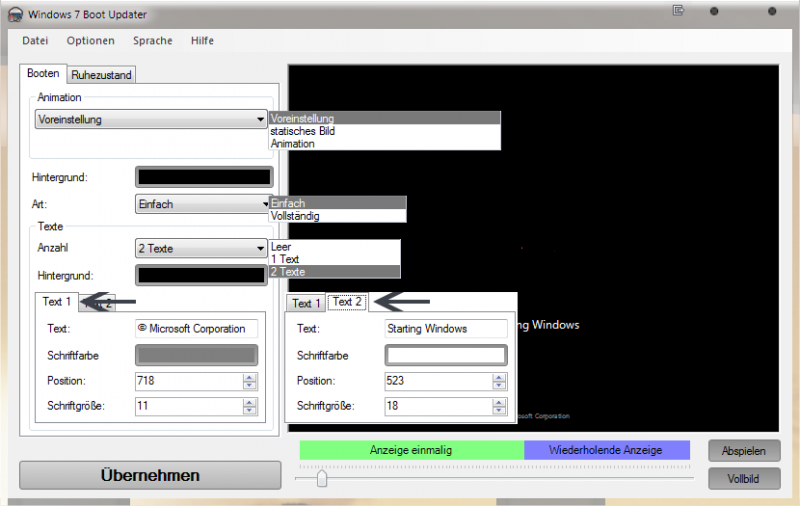Open the white Schriftfarbe swatch for Text 2
800x506 pixels.
tap(446, 356)
